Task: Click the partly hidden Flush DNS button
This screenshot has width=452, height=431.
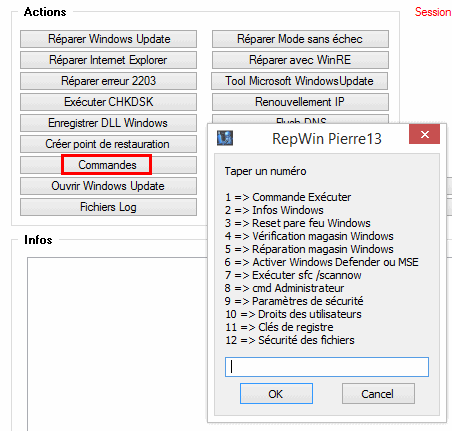Action: point(300,119)
